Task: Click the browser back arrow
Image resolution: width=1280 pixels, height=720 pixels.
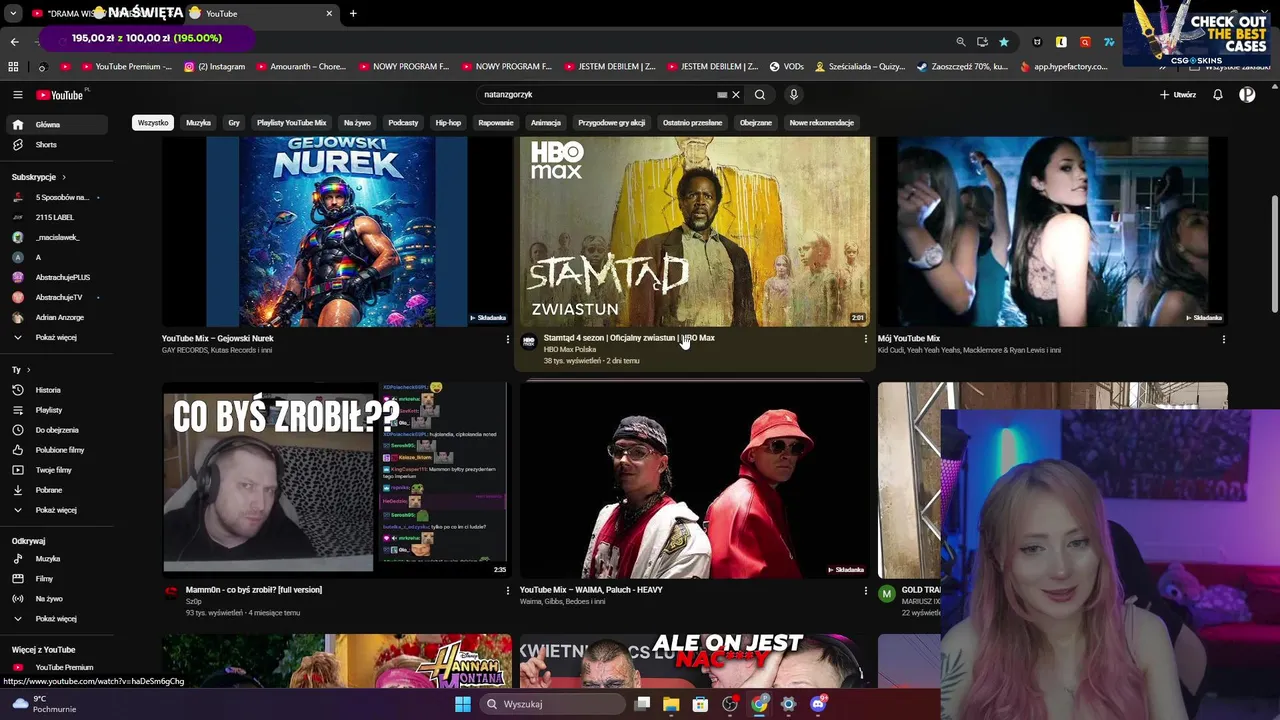Action: tap(14, 42)
